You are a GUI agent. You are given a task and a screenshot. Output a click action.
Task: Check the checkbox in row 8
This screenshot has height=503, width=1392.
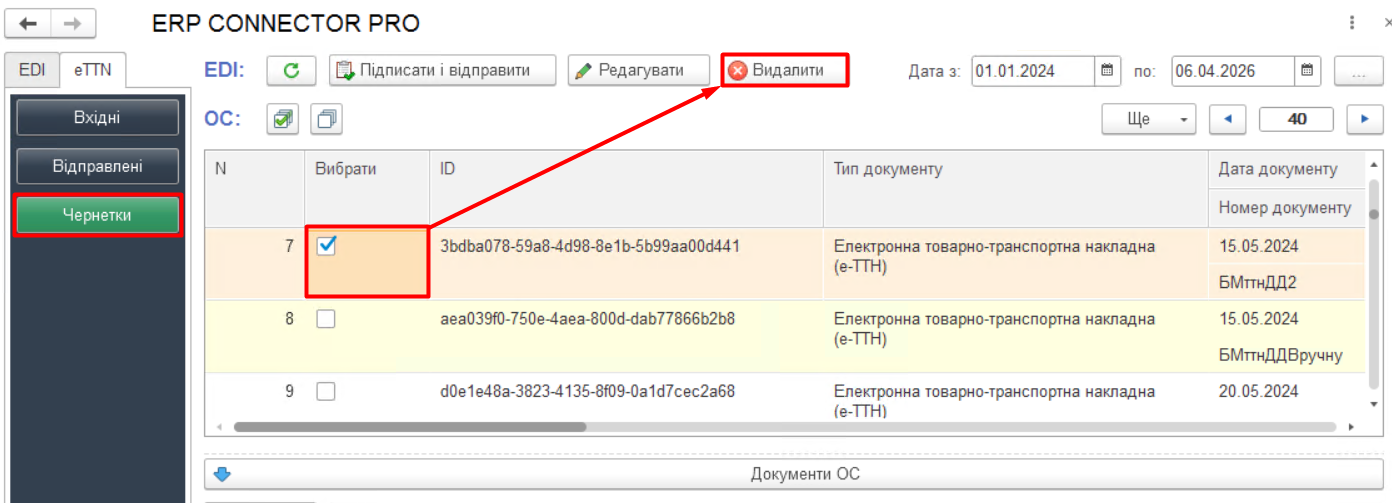pos(326,319)
